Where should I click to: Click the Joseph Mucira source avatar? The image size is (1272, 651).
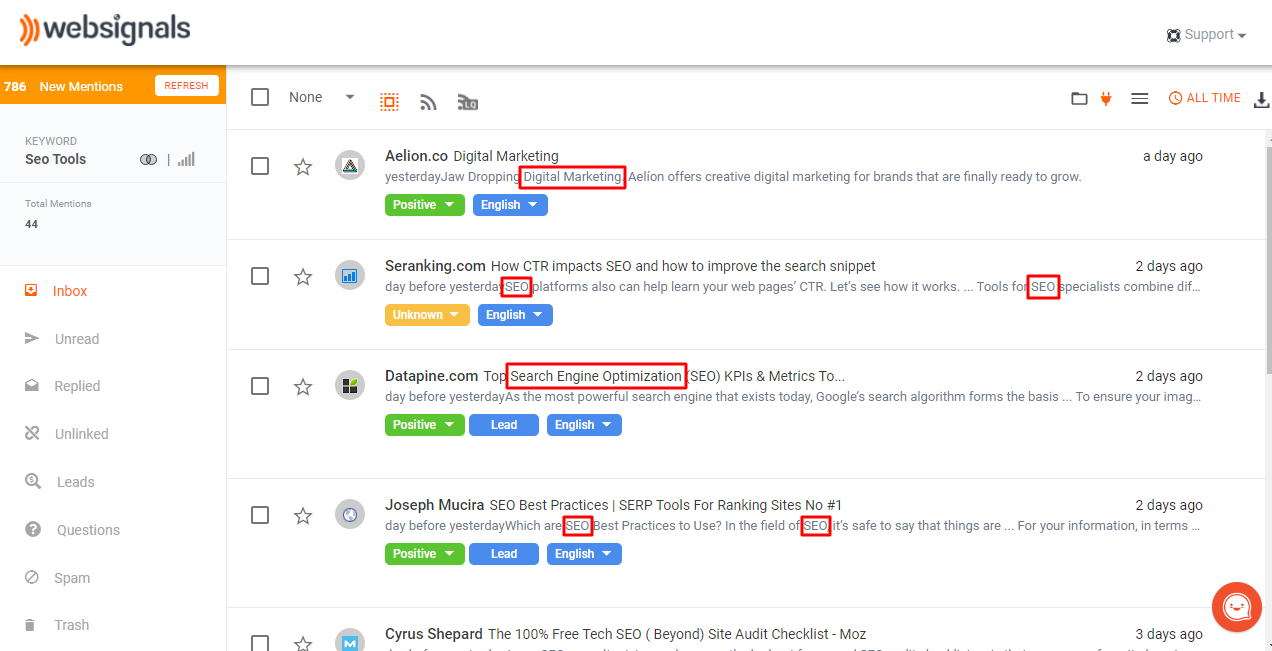point(350,515)
